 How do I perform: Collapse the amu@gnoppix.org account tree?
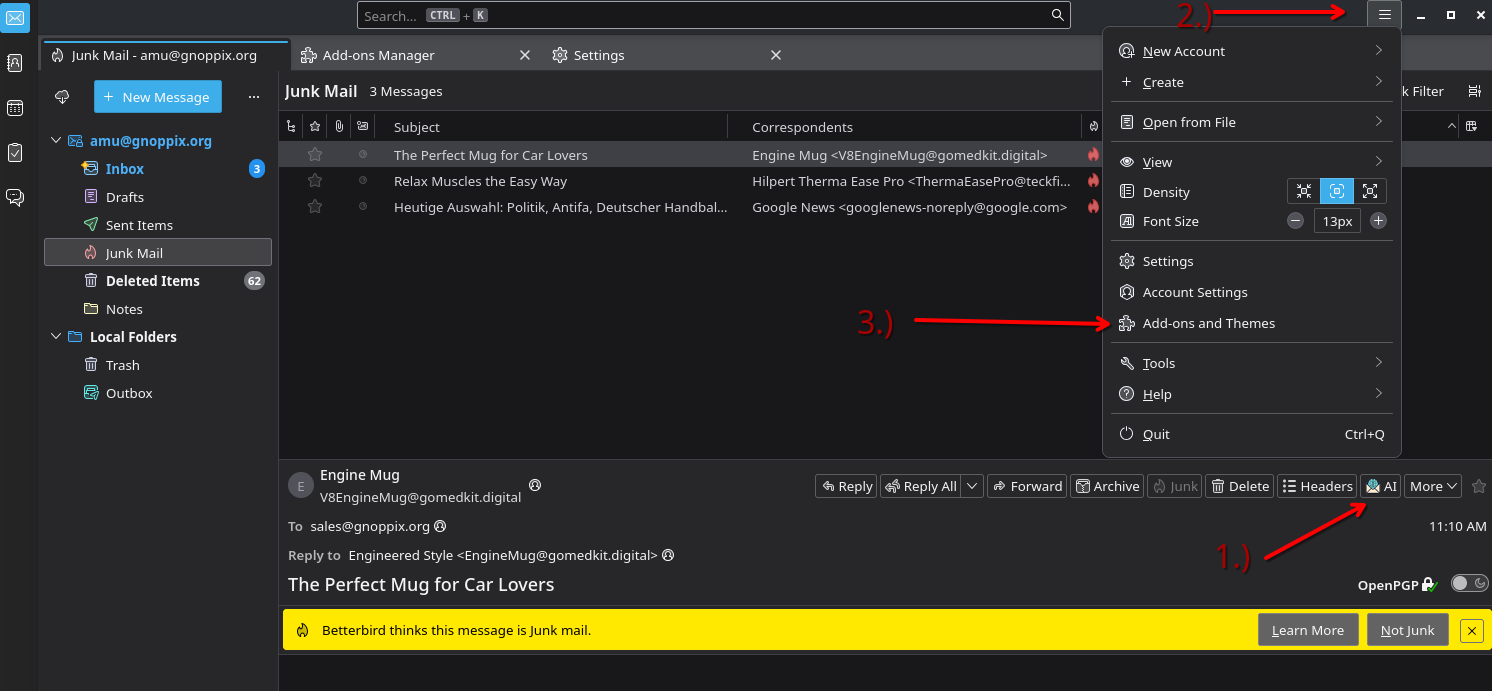56,141
